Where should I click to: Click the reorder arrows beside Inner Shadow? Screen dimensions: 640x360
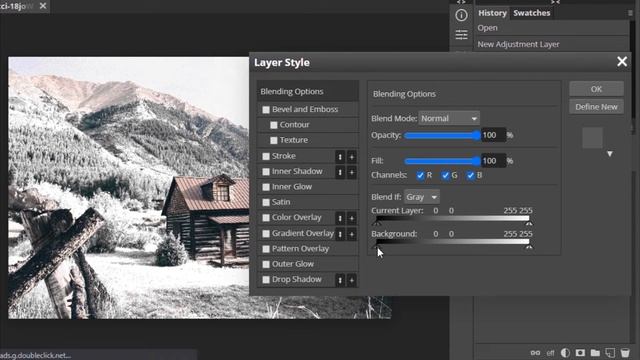[x=340, y=172]
